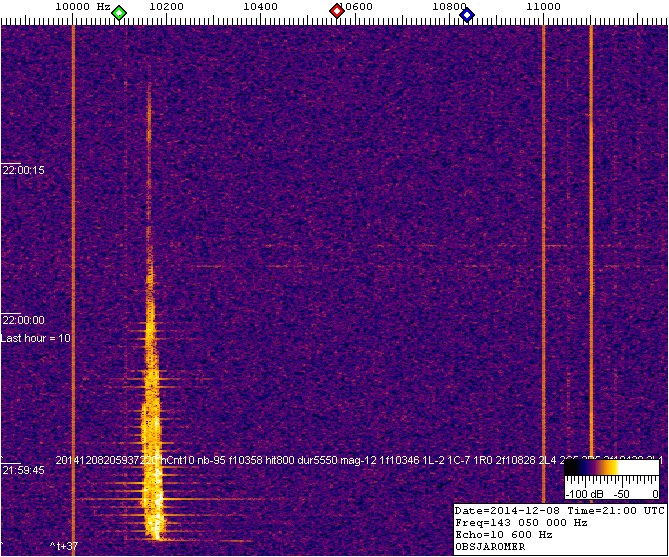
Task: Click the 10000 Hz label on frequency ruler
Action: [82, 7]
